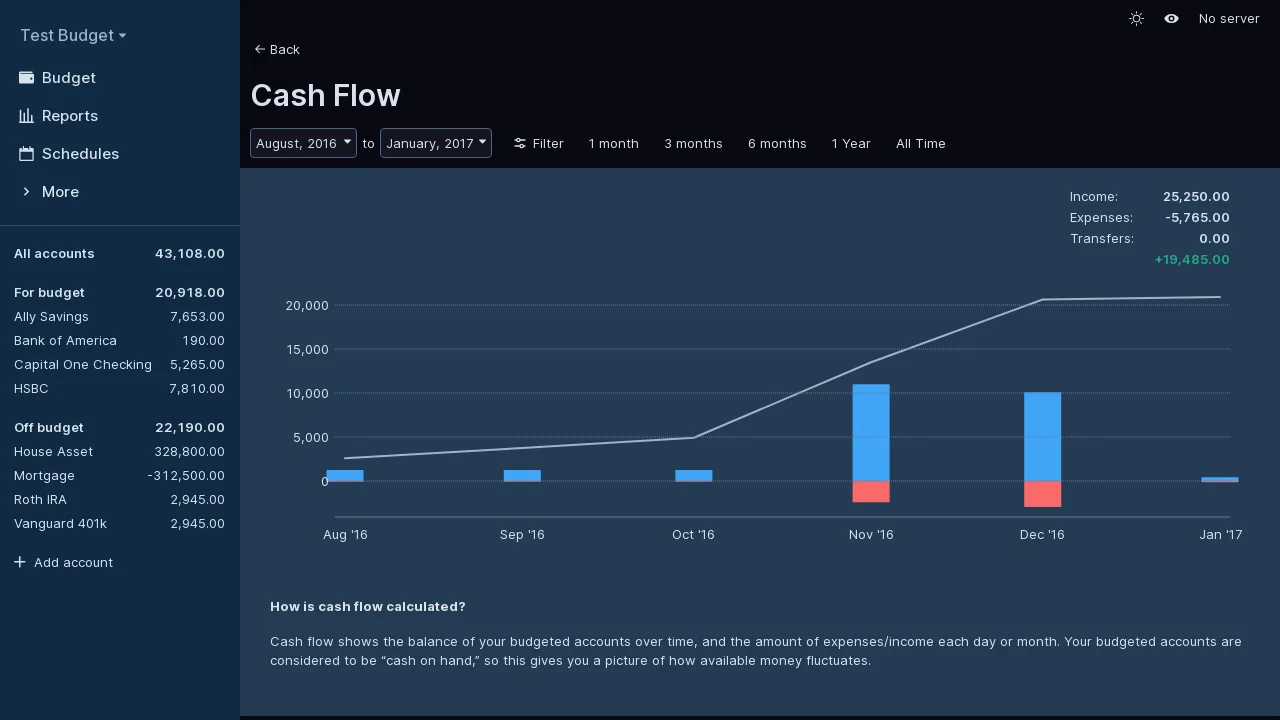This screenshot has width=1280, height=720.
Task: Open the August, 2016 start date dropdown
Action: point(303,143)
